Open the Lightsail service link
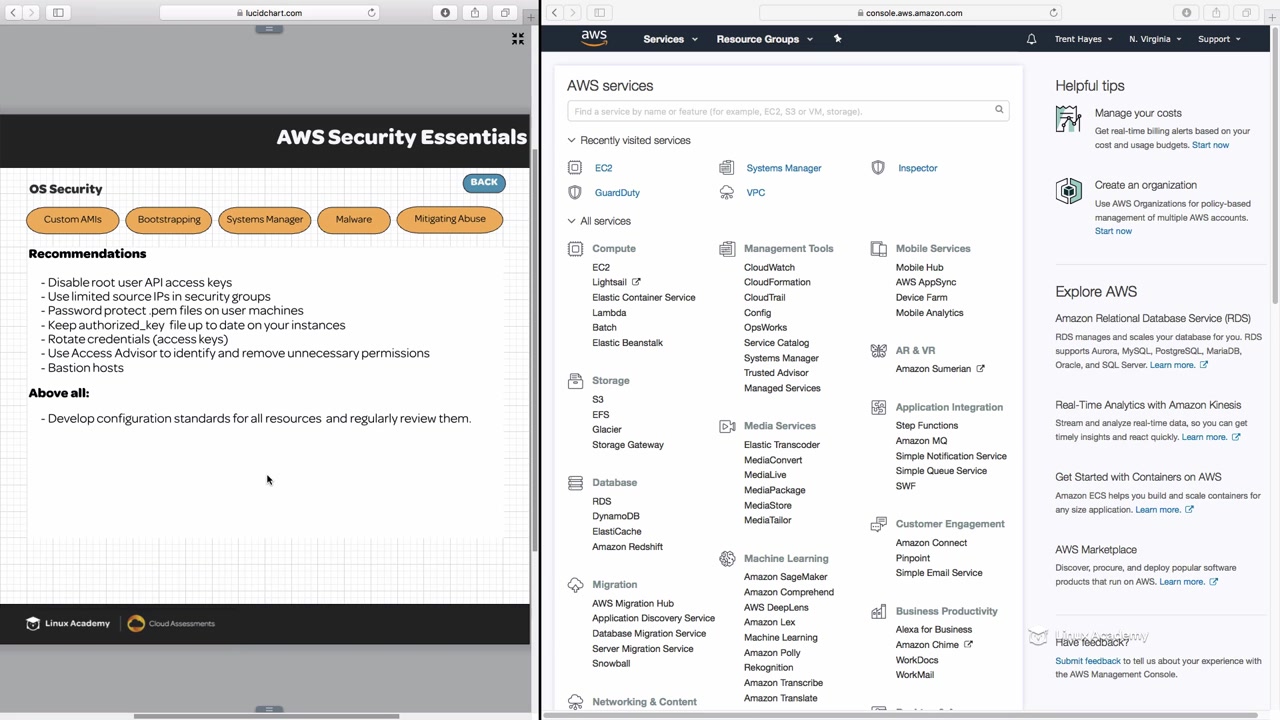Image resolution: width=1280 pixels, height=720 pixels. click(609, 282)
